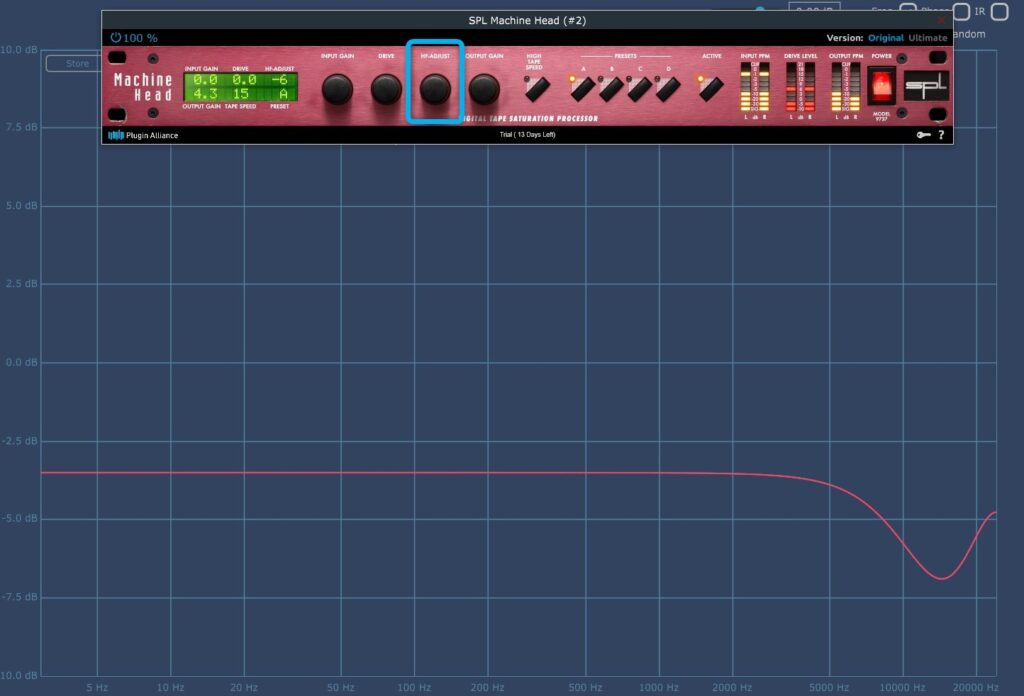Click the Store button
The width and height of the screenshot is (1024, 696).
coord(77,64)
